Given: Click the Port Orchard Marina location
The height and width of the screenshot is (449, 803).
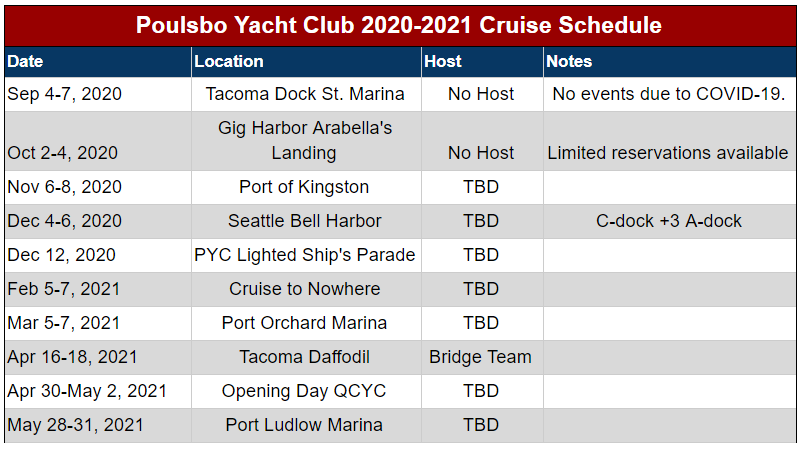Looking at the screenshot, I should coord(304,323).
